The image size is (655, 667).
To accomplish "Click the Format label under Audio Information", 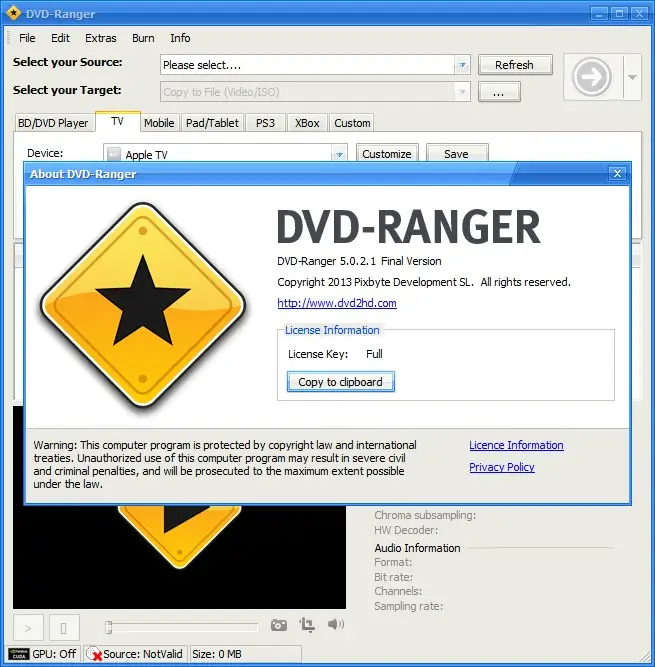I will click(x=393, y=562).
